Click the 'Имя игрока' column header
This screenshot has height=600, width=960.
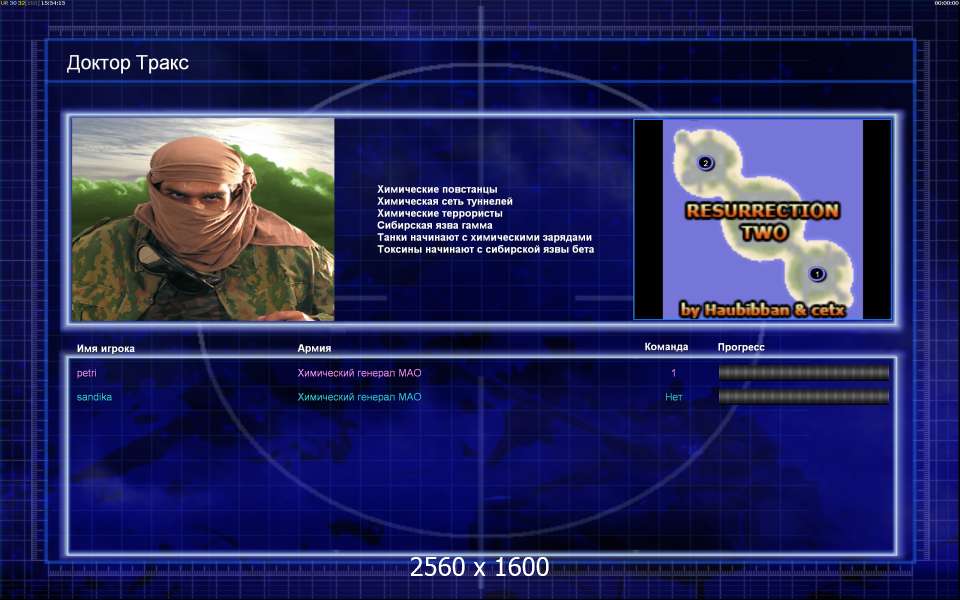pyautogui.click(x=105, y=348)
